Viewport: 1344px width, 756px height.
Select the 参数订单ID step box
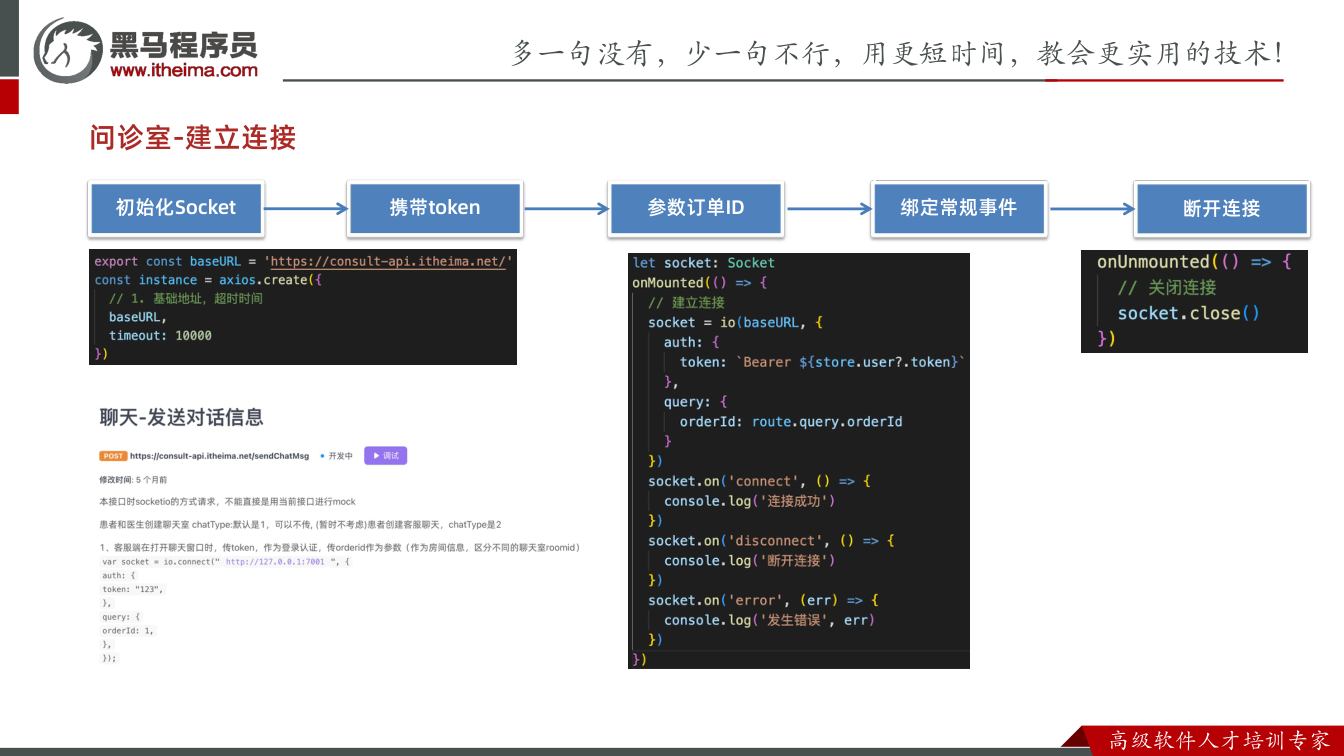click(x=696, y=208)
